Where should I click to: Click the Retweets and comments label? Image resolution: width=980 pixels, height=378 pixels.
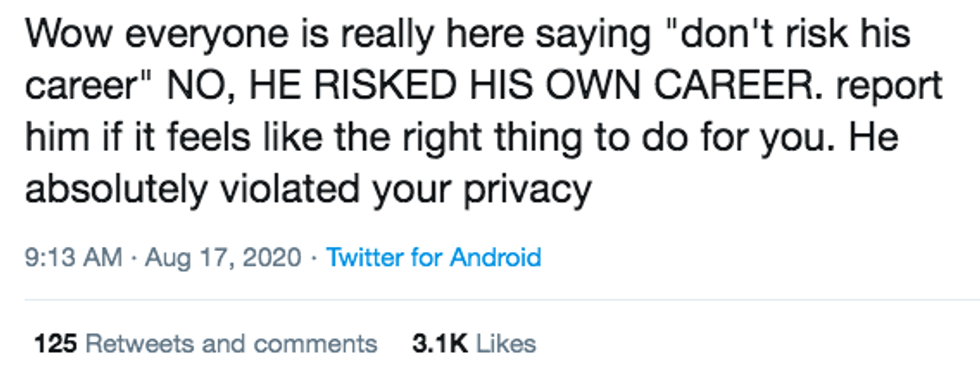231,343
